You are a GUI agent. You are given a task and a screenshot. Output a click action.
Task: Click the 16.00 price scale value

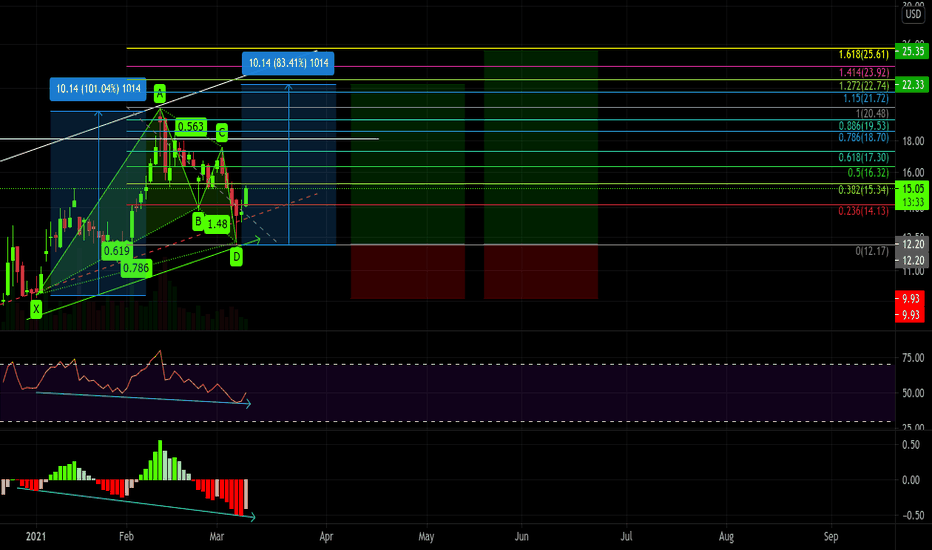[x=913, y=173]
